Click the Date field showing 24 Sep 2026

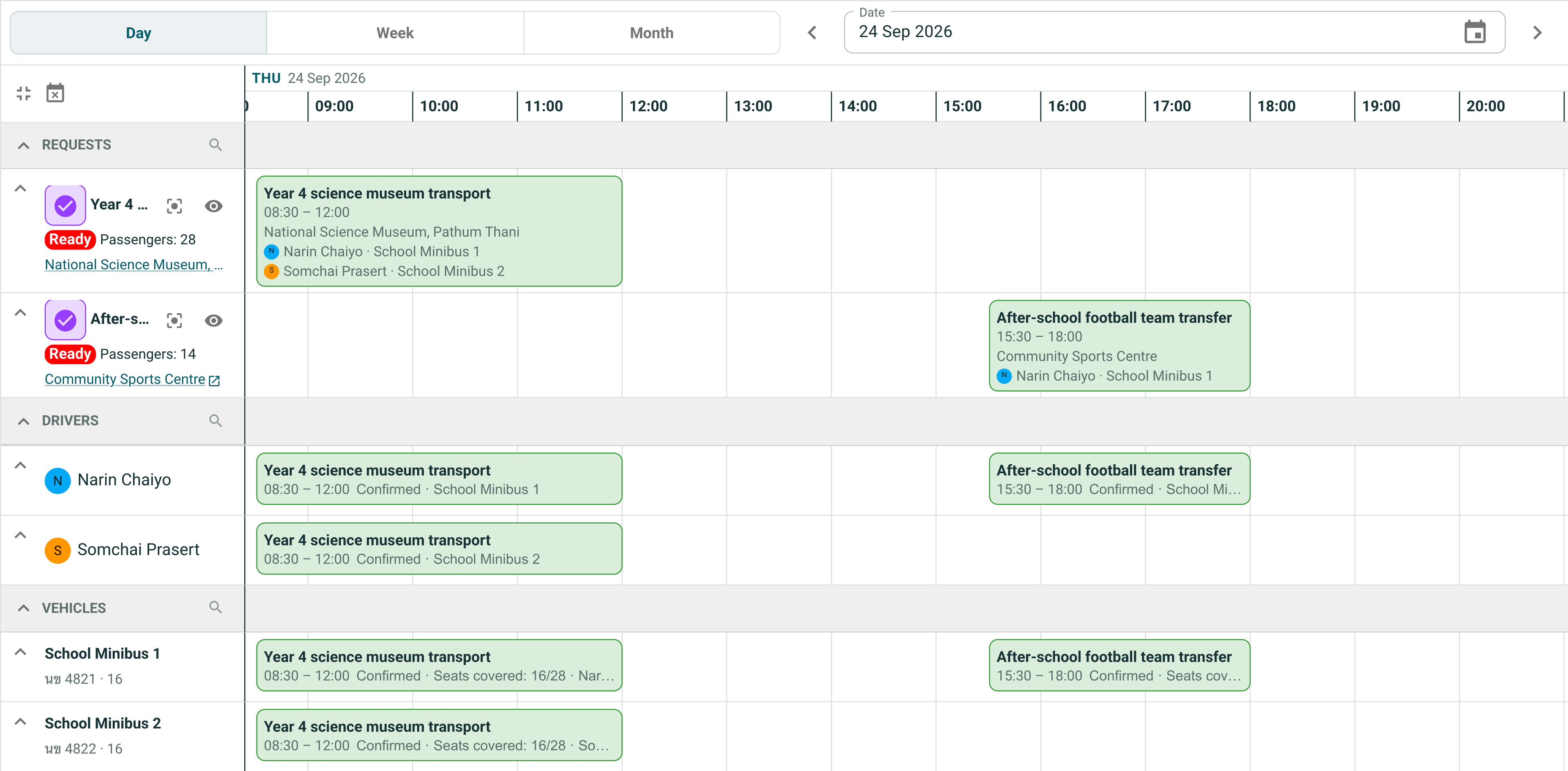(1174, 32)
